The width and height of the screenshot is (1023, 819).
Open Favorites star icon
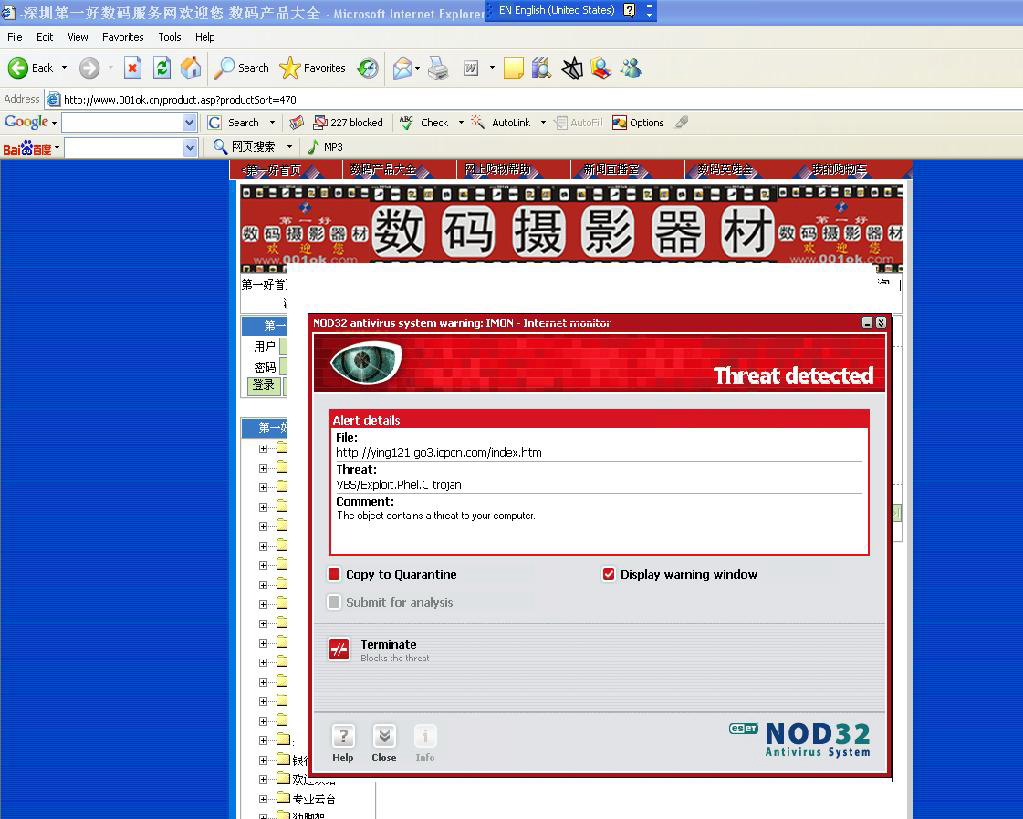point(289,68)
